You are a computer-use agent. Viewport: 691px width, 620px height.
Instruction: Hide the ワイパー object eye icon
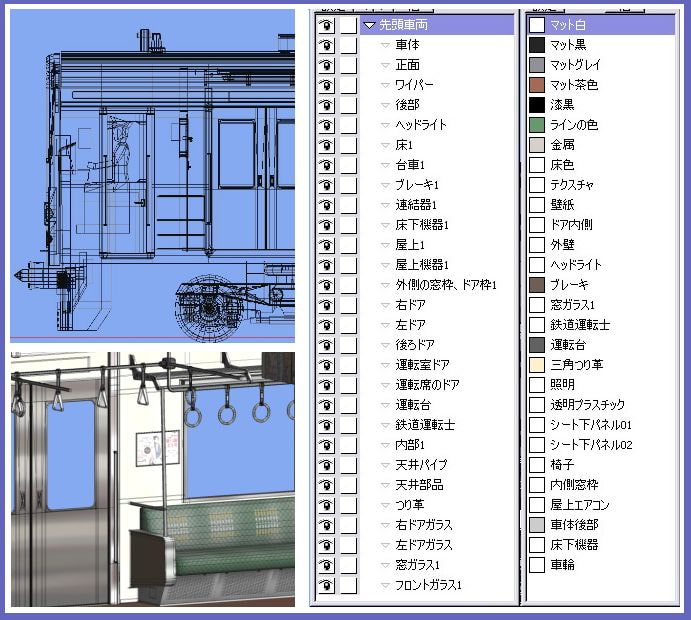(326, 85)
